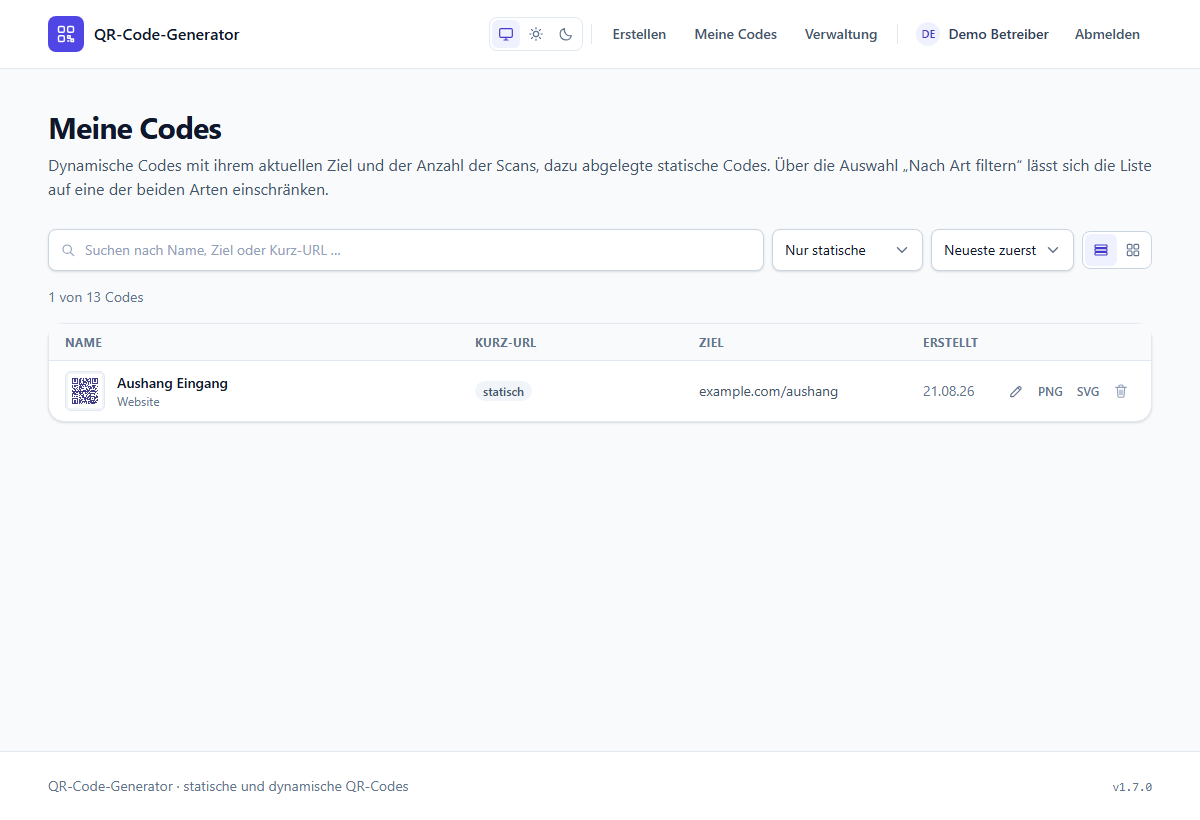Switch to light theme

536,34
